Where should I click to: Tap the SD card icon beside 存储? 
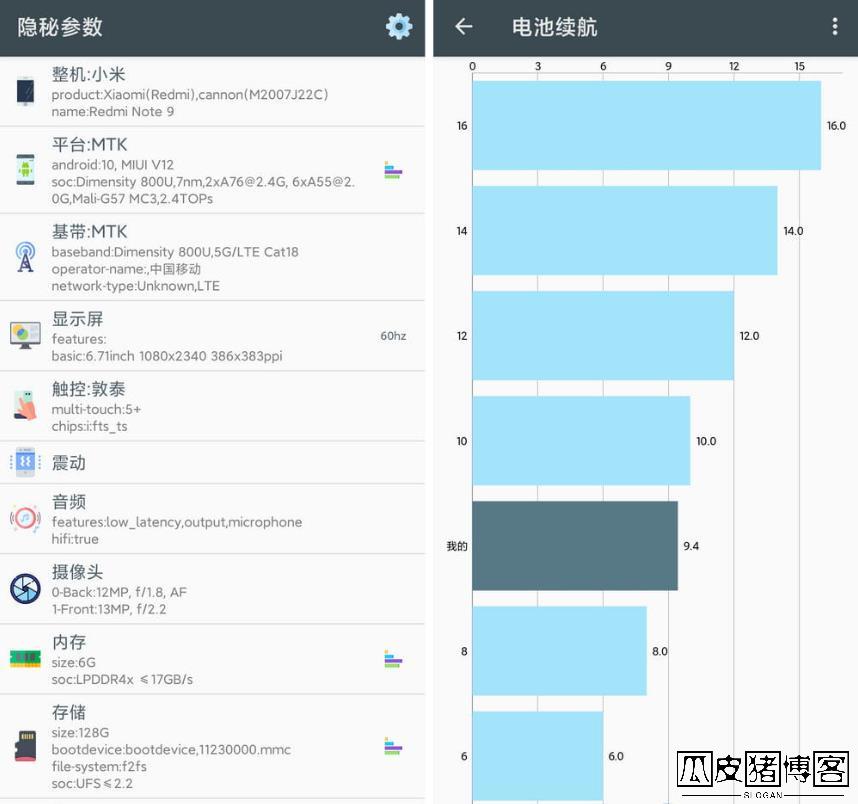[25, 746]
